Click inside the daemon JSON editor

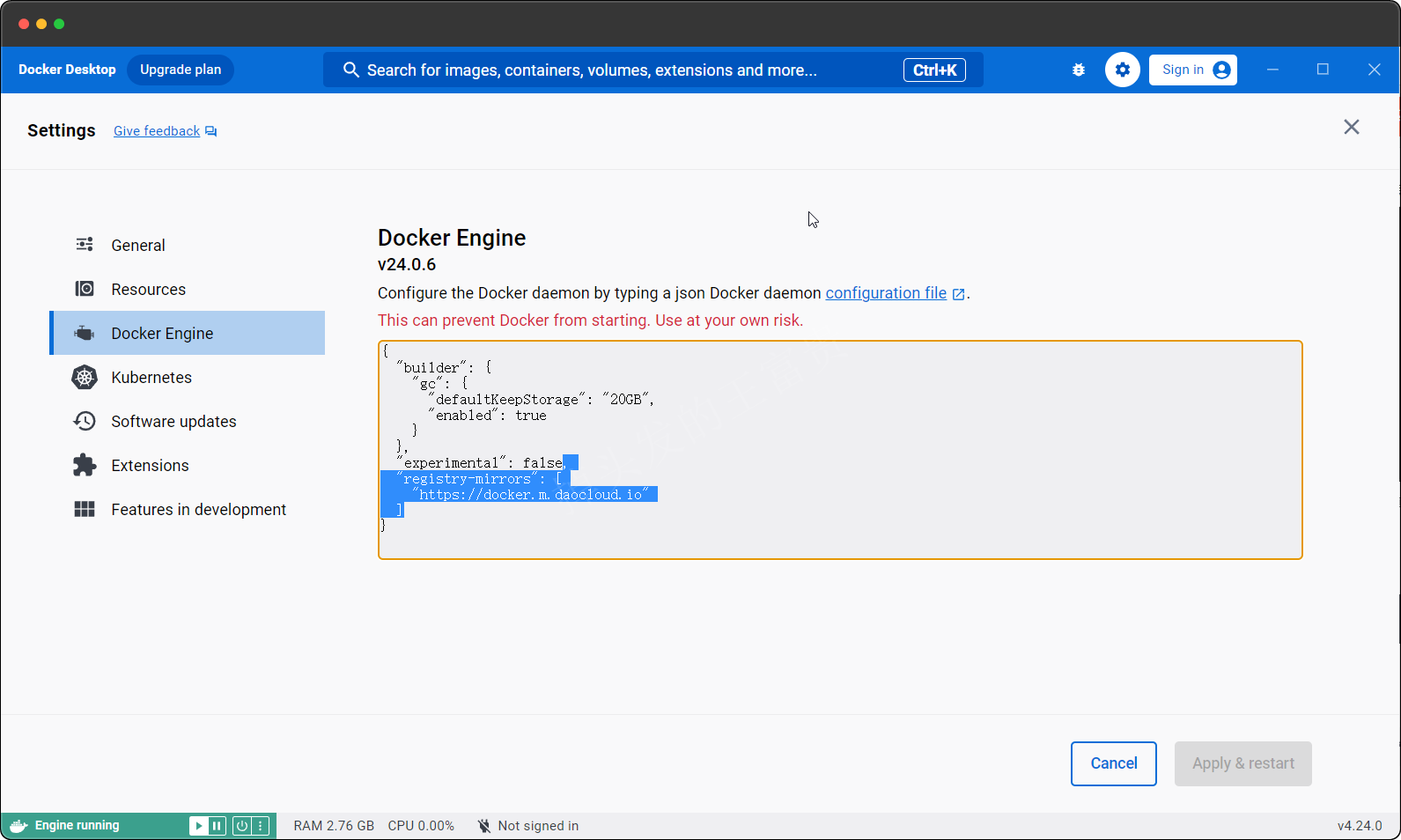[x=840, y=450]
